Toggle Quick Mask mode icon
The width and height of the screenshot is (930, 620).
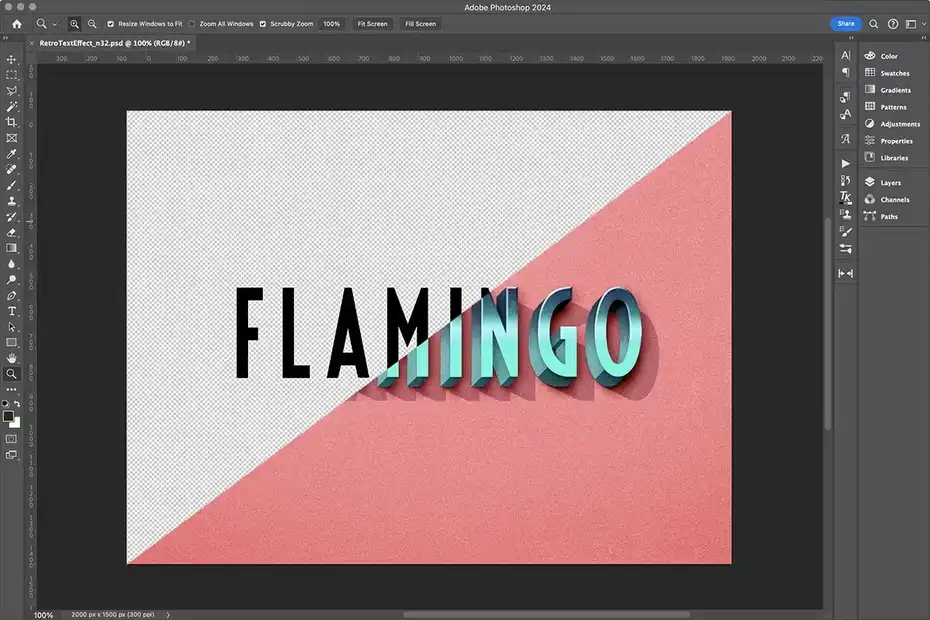pos(11,439)
